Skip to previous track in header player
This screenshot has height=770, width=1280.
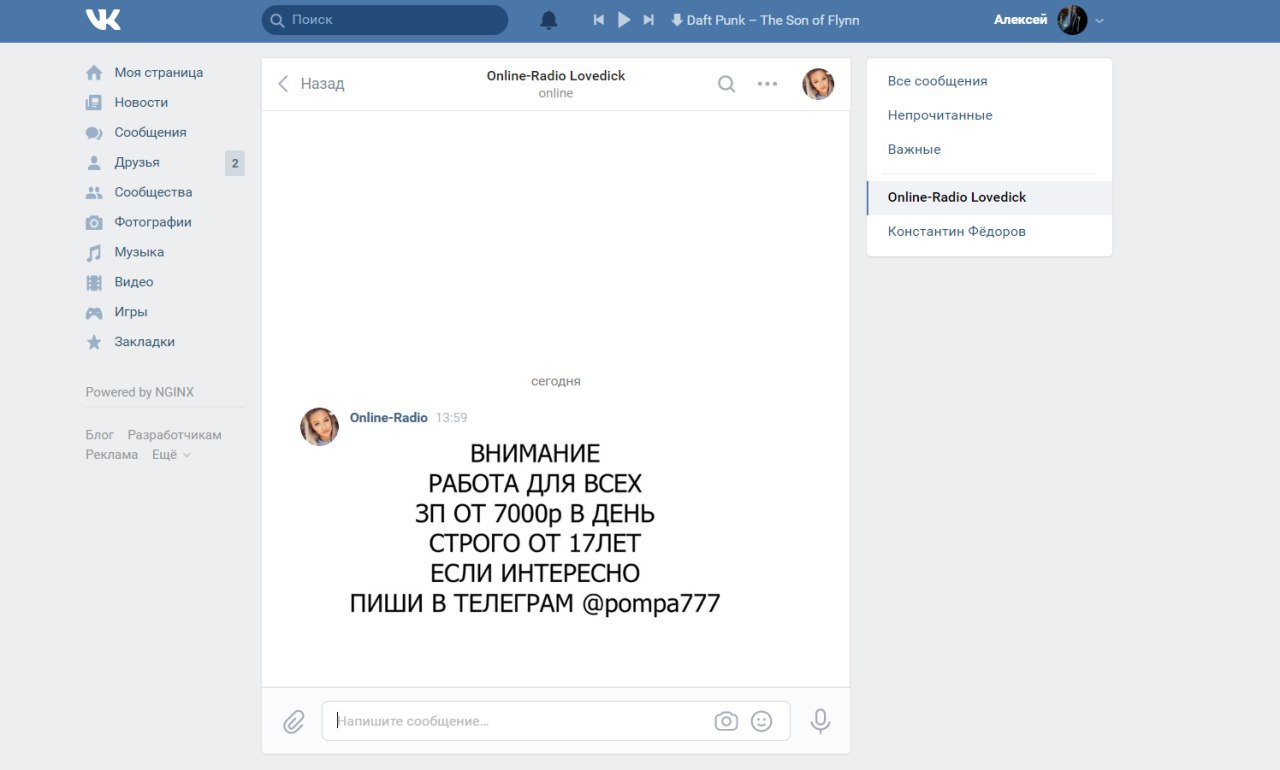pyautogui.click(x=599, y=20)
